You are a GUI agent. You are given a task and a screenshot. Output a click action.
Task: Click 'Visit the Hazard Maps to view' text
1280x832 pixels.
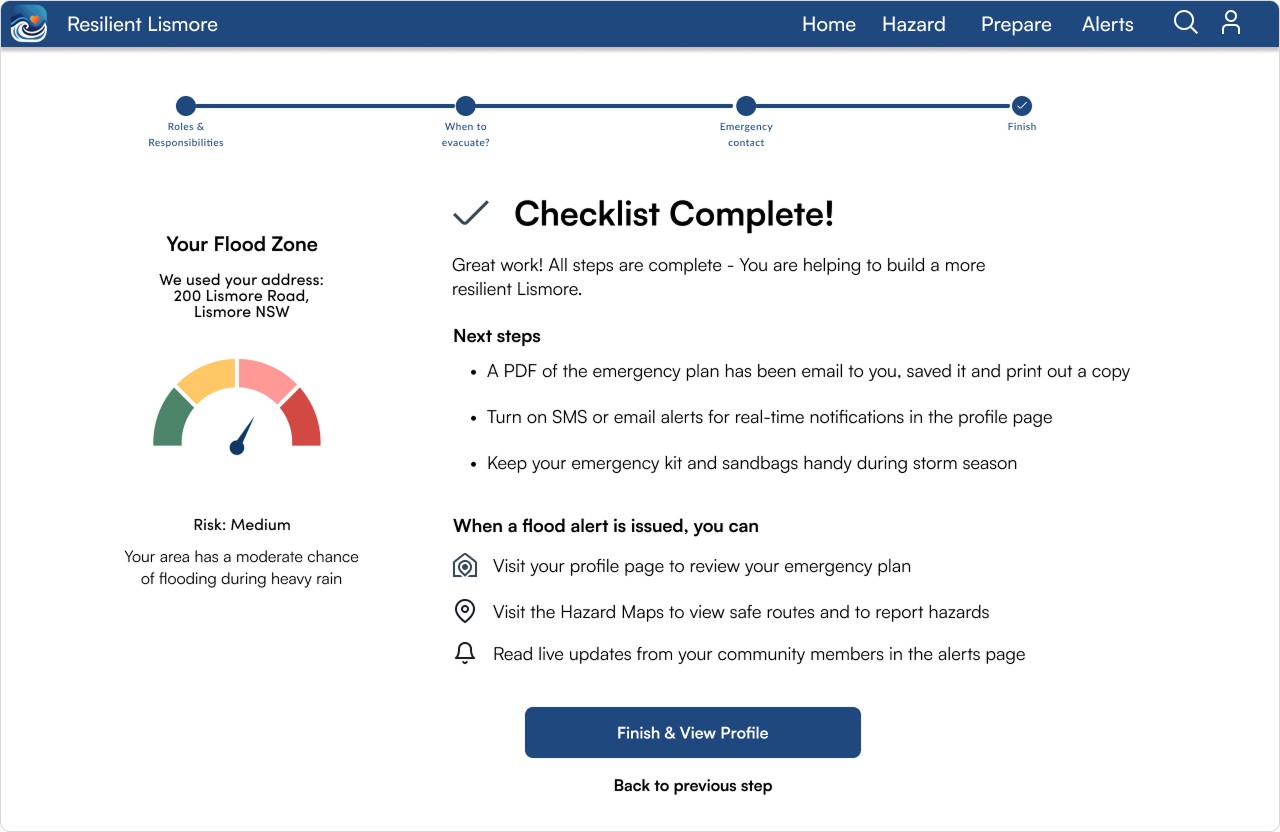tap(741, 612)
